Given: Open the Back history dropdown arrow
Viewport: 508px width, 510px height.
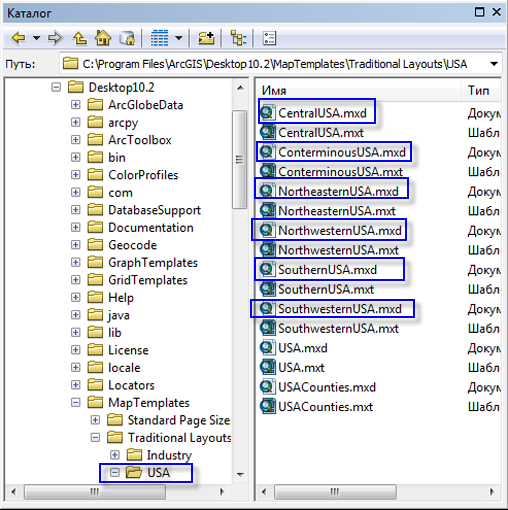Looking at the screenshot, I should 36,38.
